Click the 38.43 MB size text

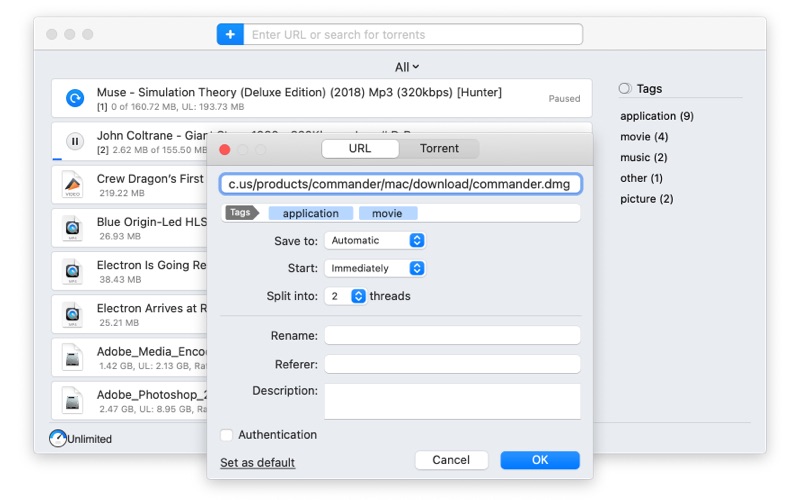120,280
